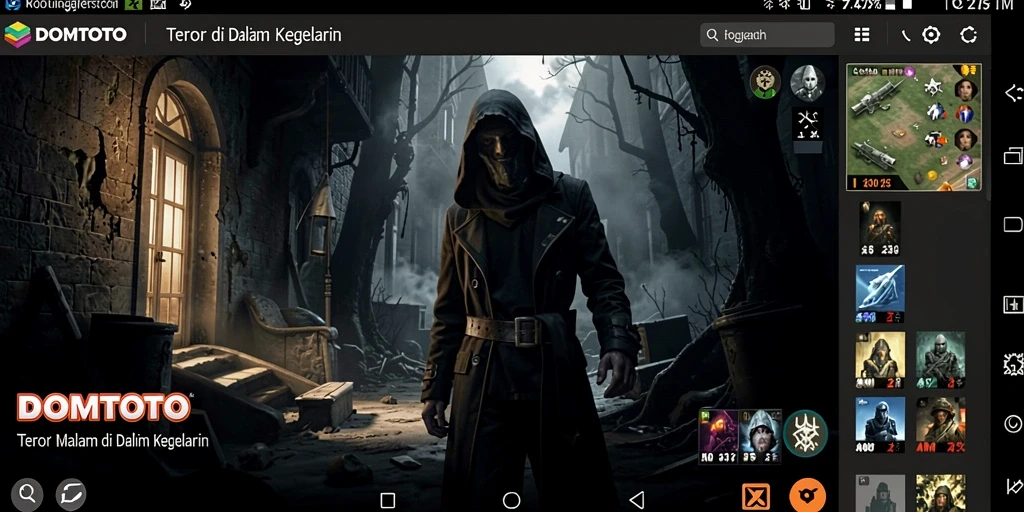
Task: Pick the hooded bearded face card over the scene
Action: pyautogui.click(x=760, y=436)
